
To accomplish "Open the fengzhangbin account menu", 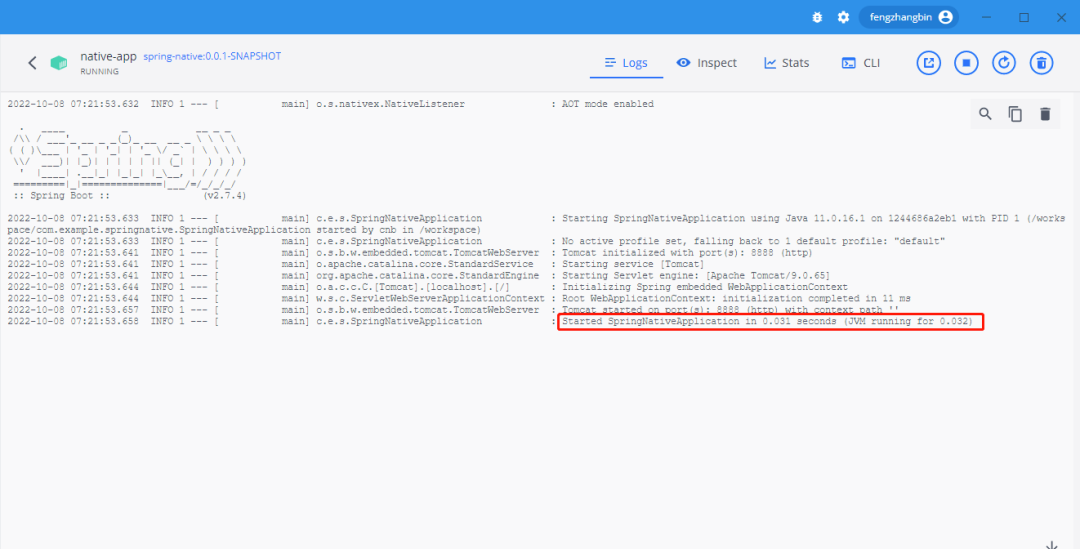I will [909, 17].
